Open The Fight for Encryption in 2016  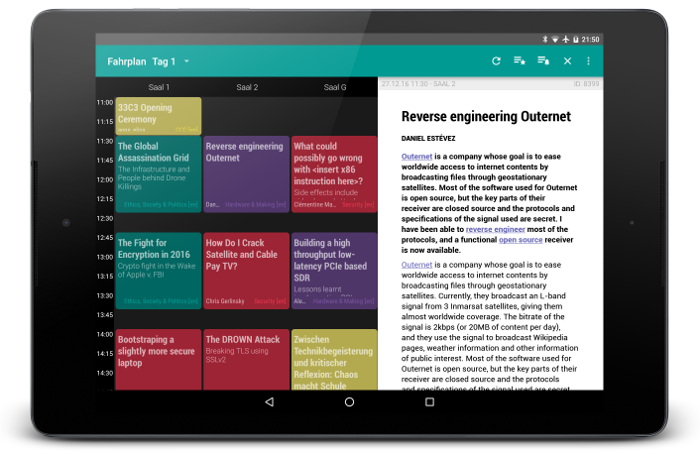(x=158, y=271)
